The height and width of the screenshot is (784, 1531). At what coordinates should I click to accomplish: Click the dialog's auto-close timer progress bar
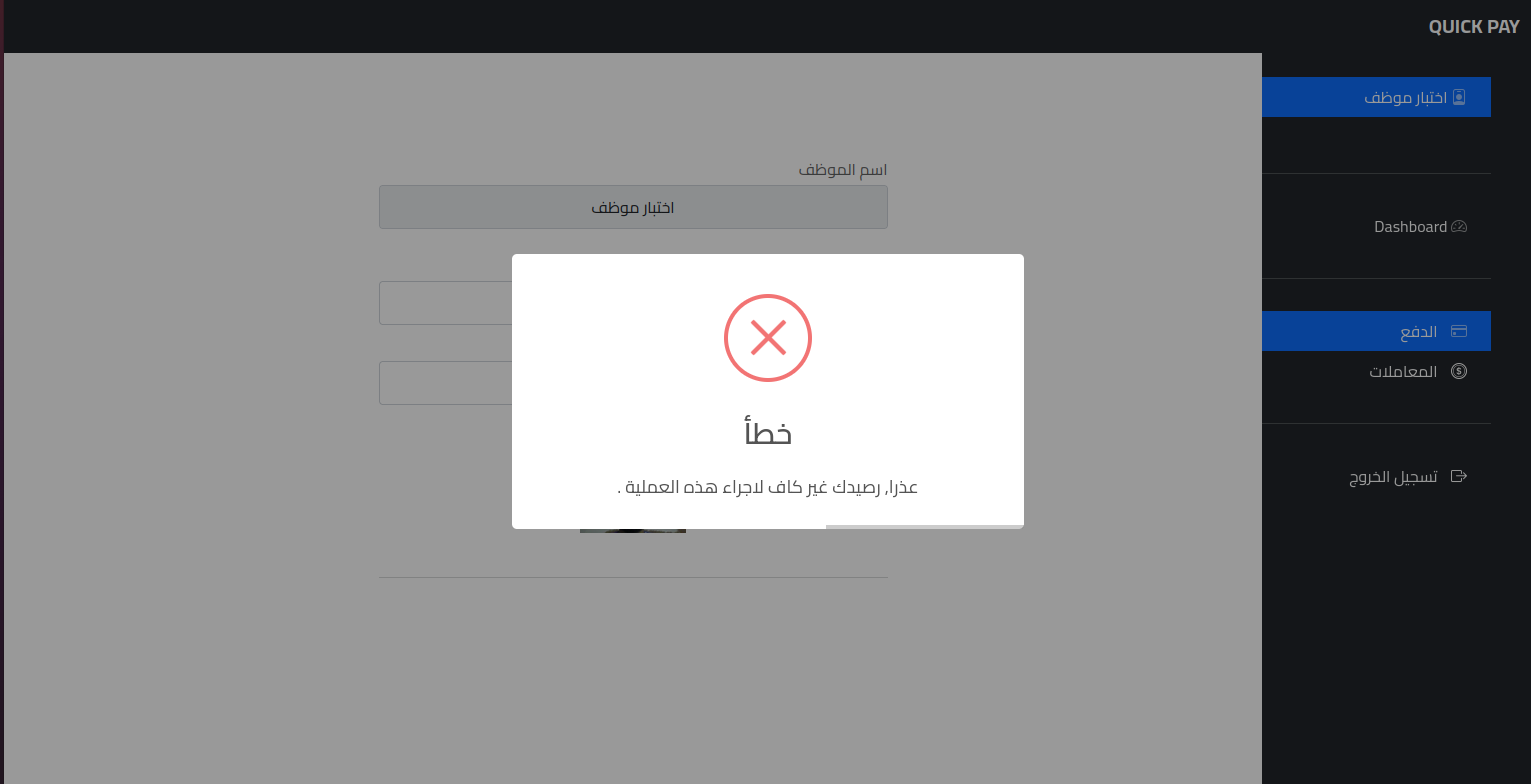(925, 526)
